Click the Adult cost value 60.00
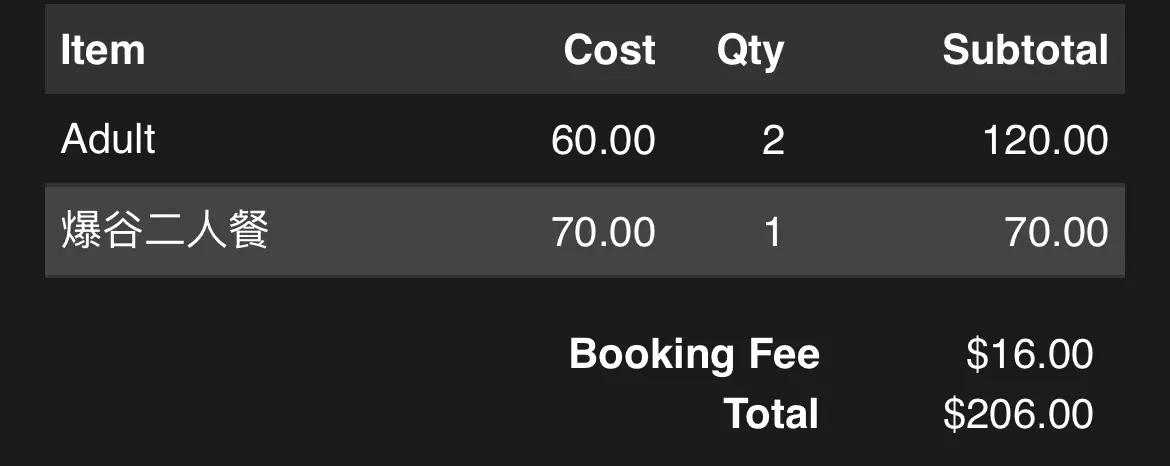This screenshot has height=466, width=1170. 604,140
